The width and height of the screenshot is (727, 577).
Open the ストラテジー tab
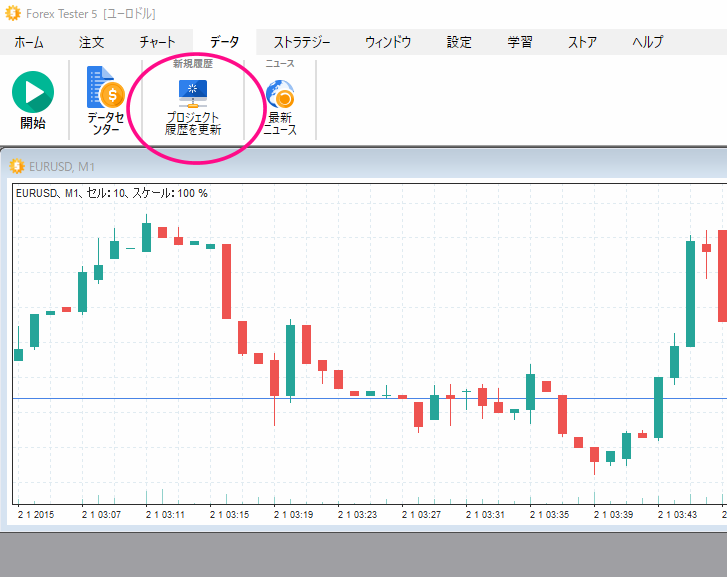point(302,42)
